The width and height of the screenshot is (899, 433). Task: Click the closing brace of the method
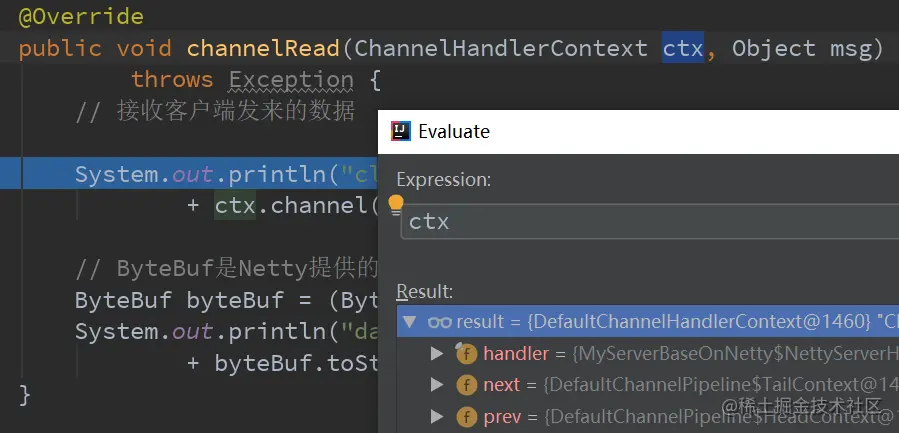click(x=24, y=395)
